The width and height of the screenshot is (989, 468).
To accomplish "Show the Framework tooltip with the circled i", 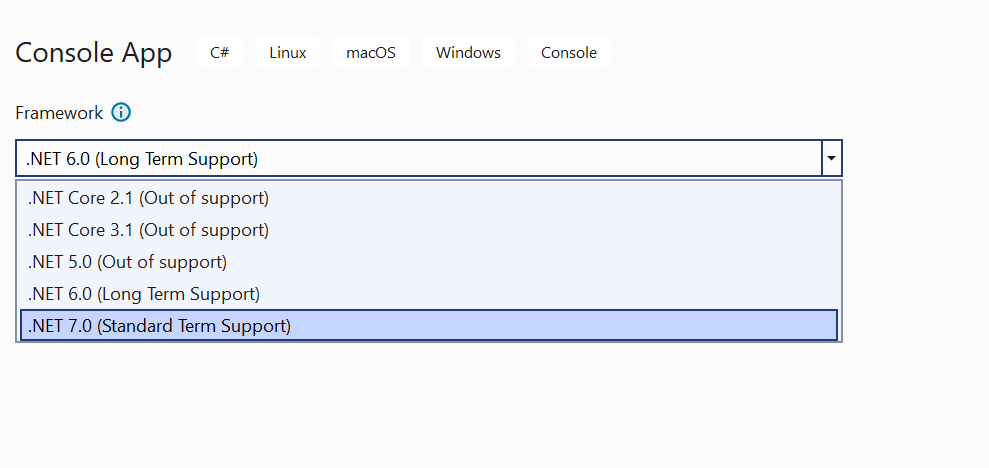I will click(121, 113).
